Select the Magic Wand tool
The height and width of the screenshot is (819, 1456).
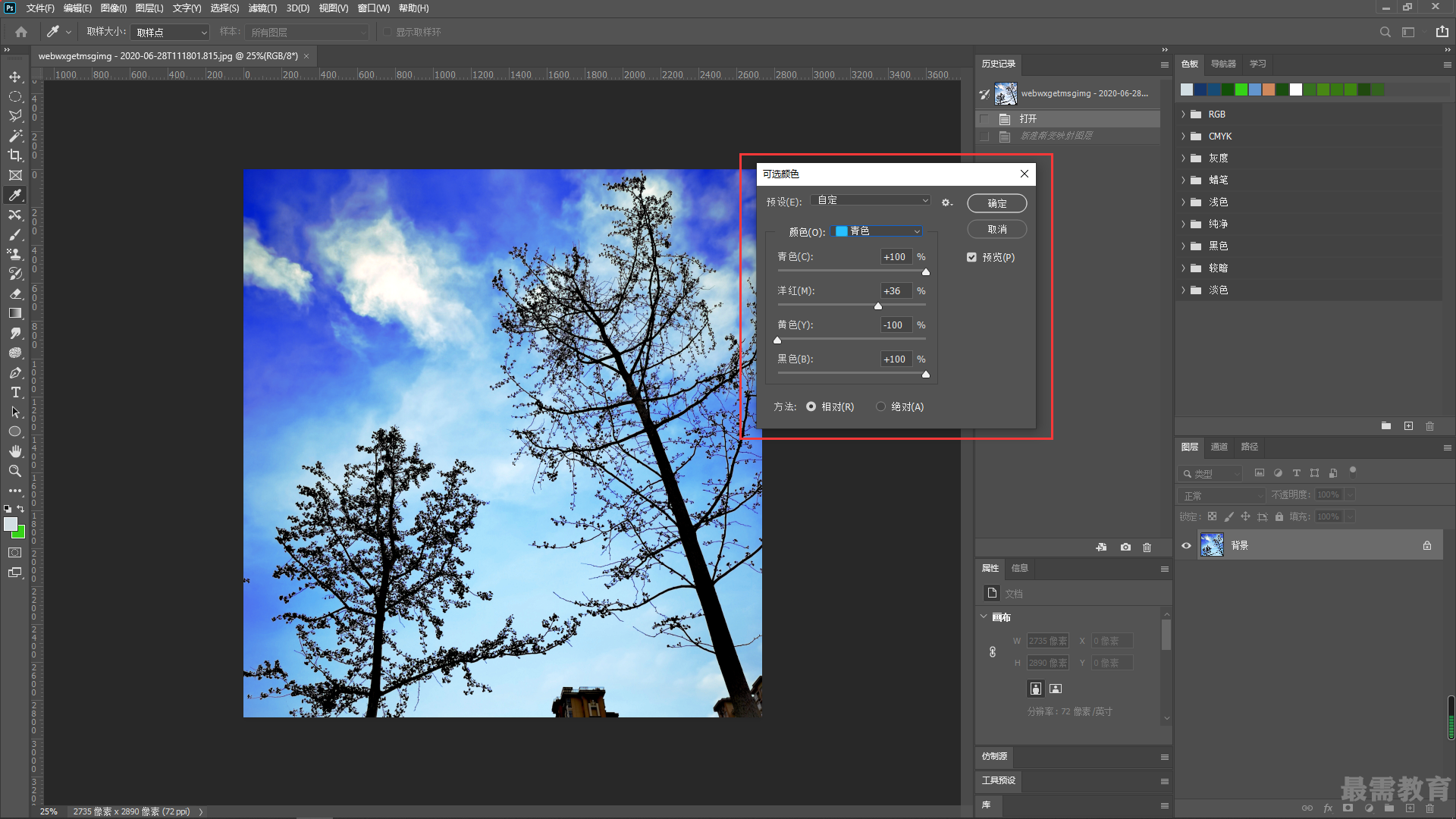pyautogui.click(x=15, y=136)
